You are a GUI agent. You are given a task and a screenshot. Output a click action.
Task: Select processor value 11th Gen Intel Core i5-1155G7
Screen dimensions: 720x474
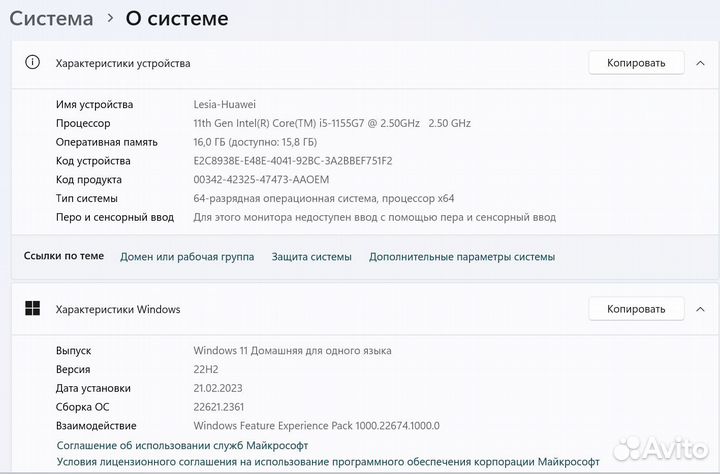point(332,123)
